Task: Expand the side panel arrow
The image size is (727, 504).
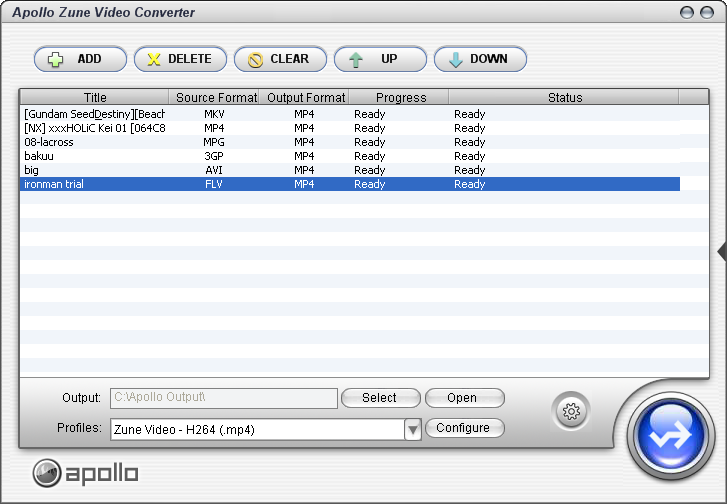Action: tap(721, 251)
